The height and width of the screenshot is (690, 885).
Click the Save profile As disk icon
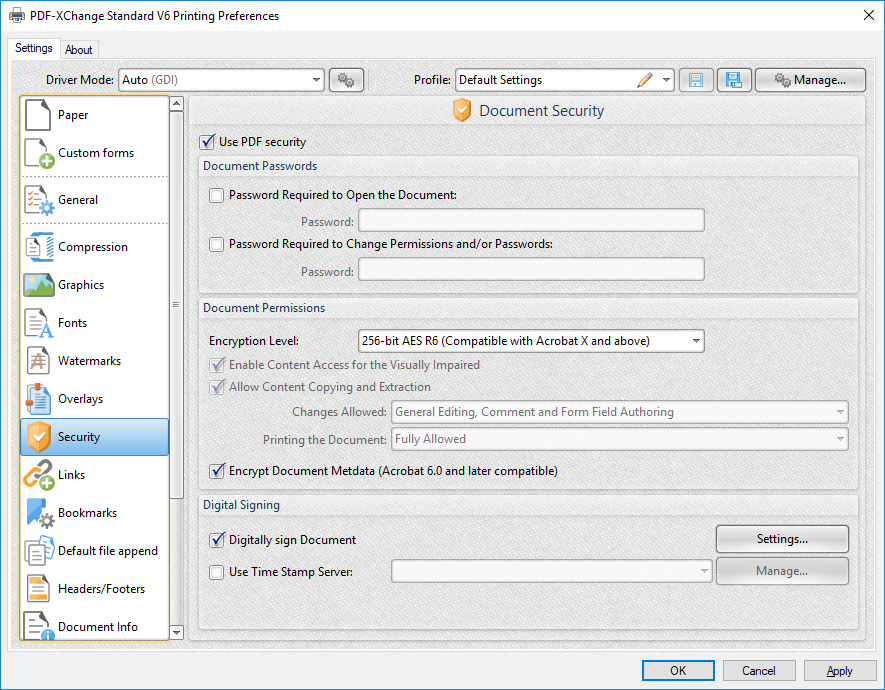734,80
